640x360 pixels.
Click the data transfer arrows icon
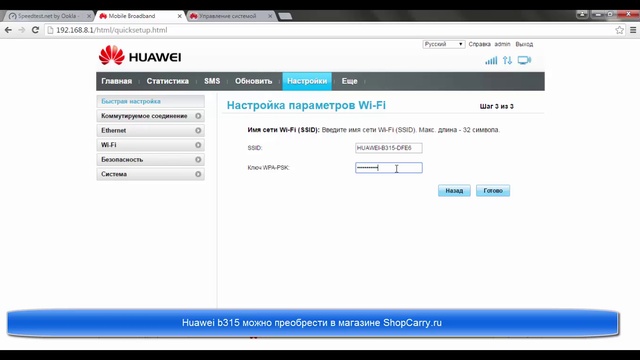[x=507, y=60]
